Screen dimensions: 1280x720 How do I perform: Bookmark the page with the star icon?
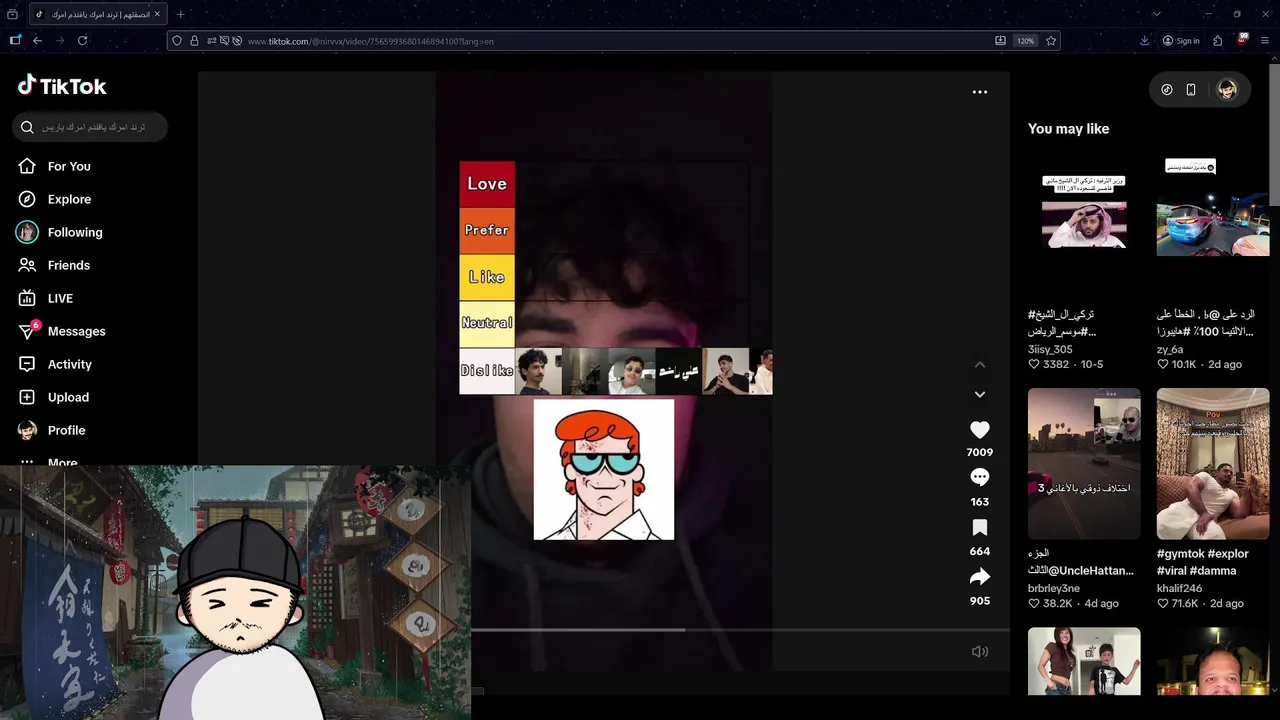[x=1051, y=41]
